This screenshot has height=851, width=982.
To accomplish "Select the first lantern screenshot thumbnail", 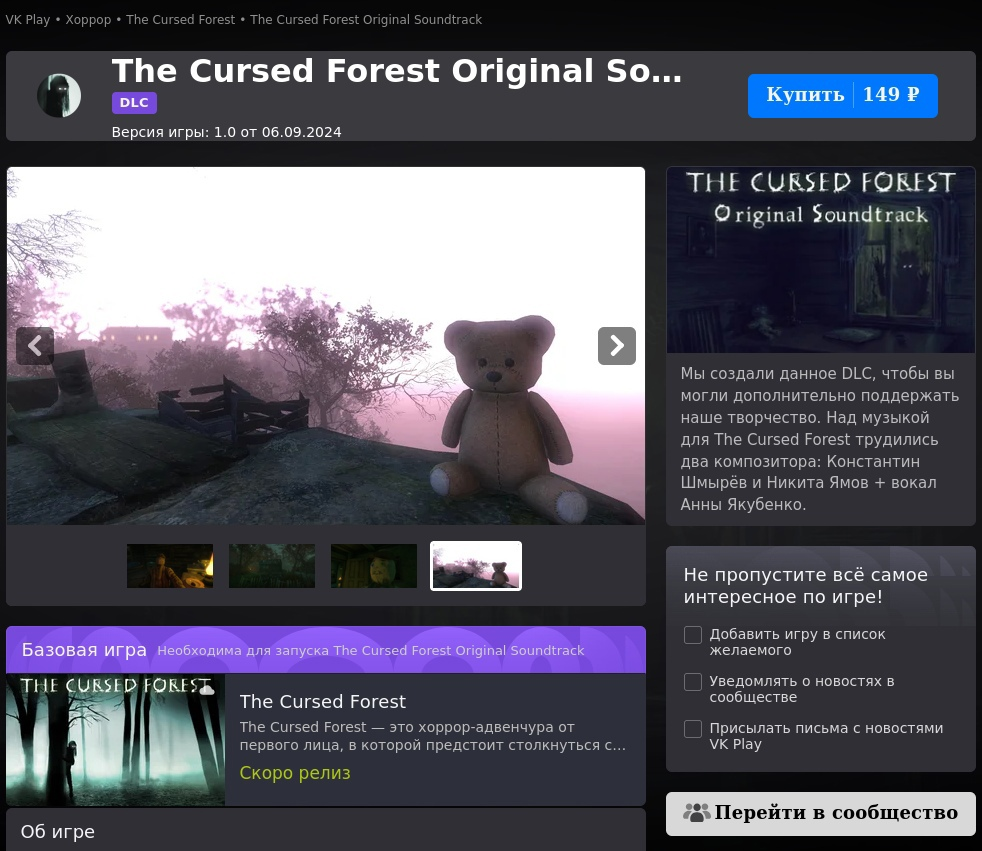I will (x=169, y=566).
